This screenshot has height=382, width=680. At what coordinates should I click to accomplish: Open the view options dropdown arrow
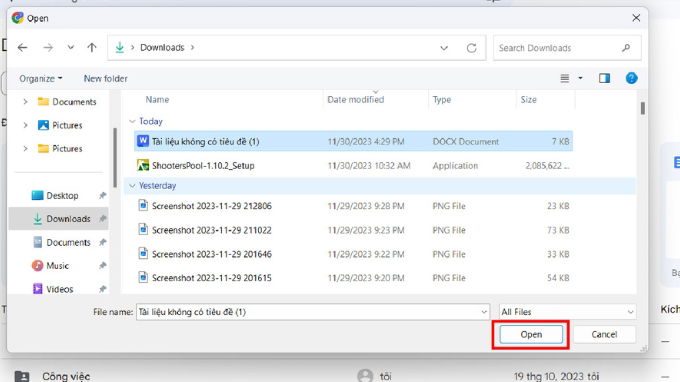(580, 78)
